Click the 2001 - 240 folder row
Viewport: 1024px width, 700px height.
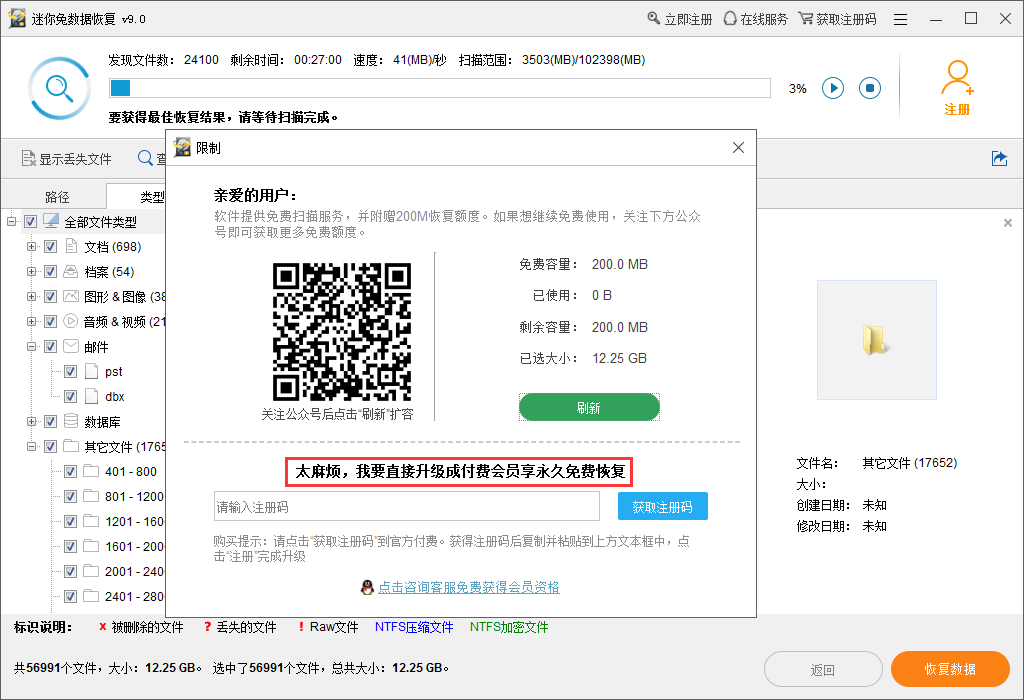[x=115, y=571]
